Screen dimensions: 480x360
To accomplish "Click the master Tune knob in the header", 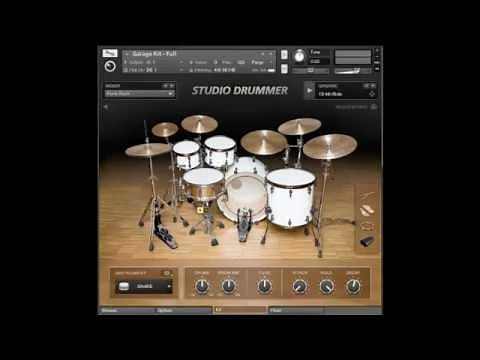I will coord(299,56).
